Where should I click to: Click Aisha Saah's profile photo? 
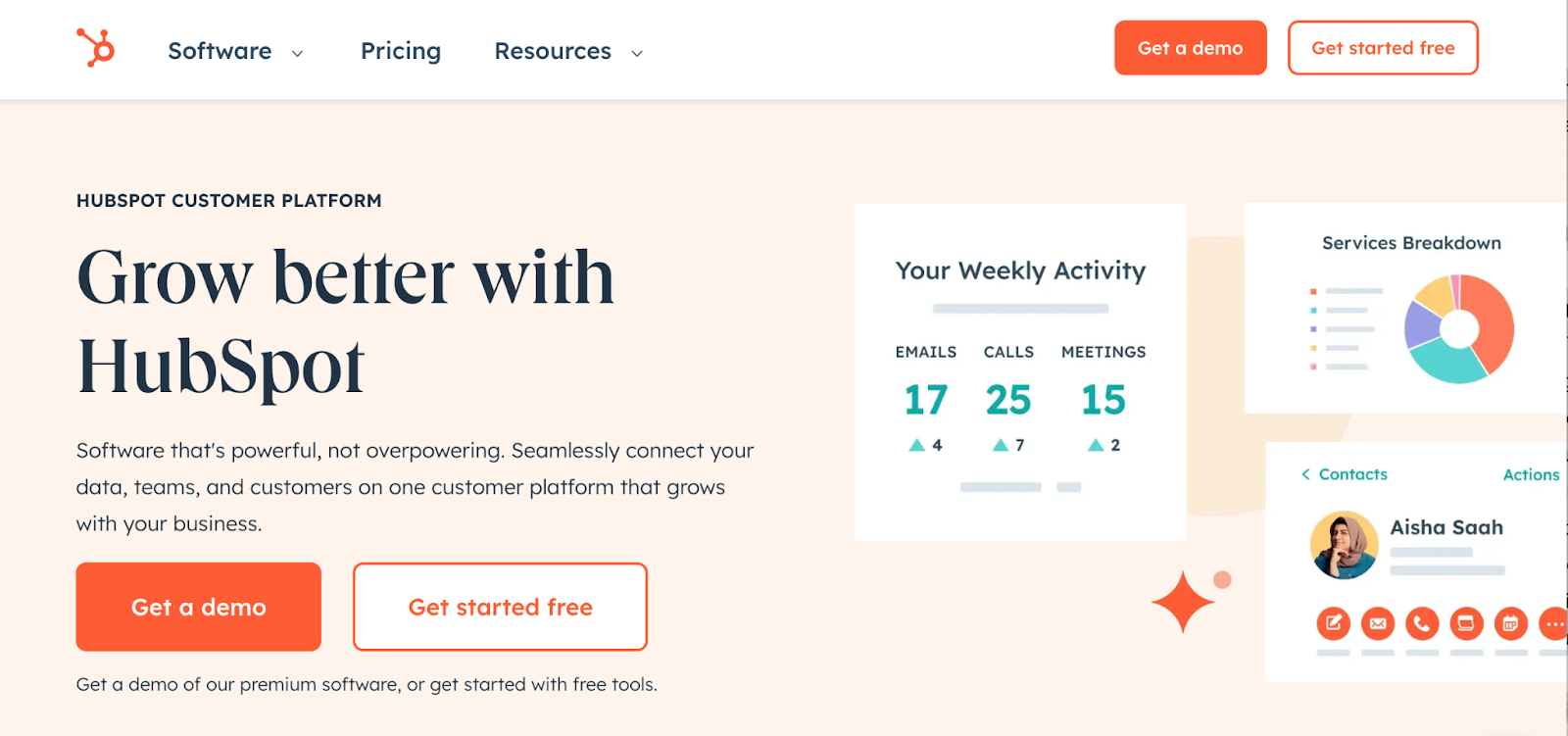(1344, 545)
